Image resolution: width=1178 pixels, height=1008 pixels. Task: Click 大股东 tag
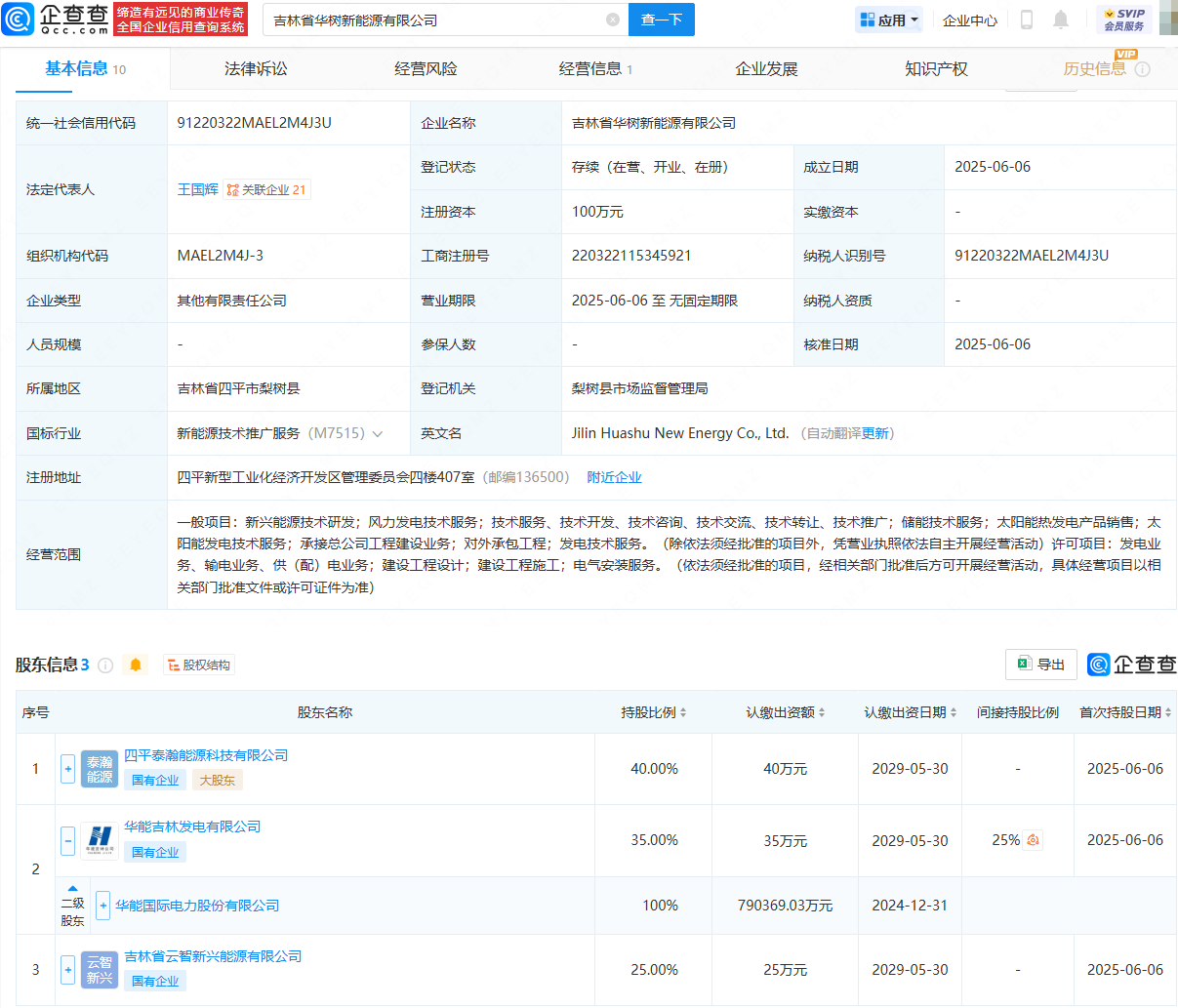(217, 780)
